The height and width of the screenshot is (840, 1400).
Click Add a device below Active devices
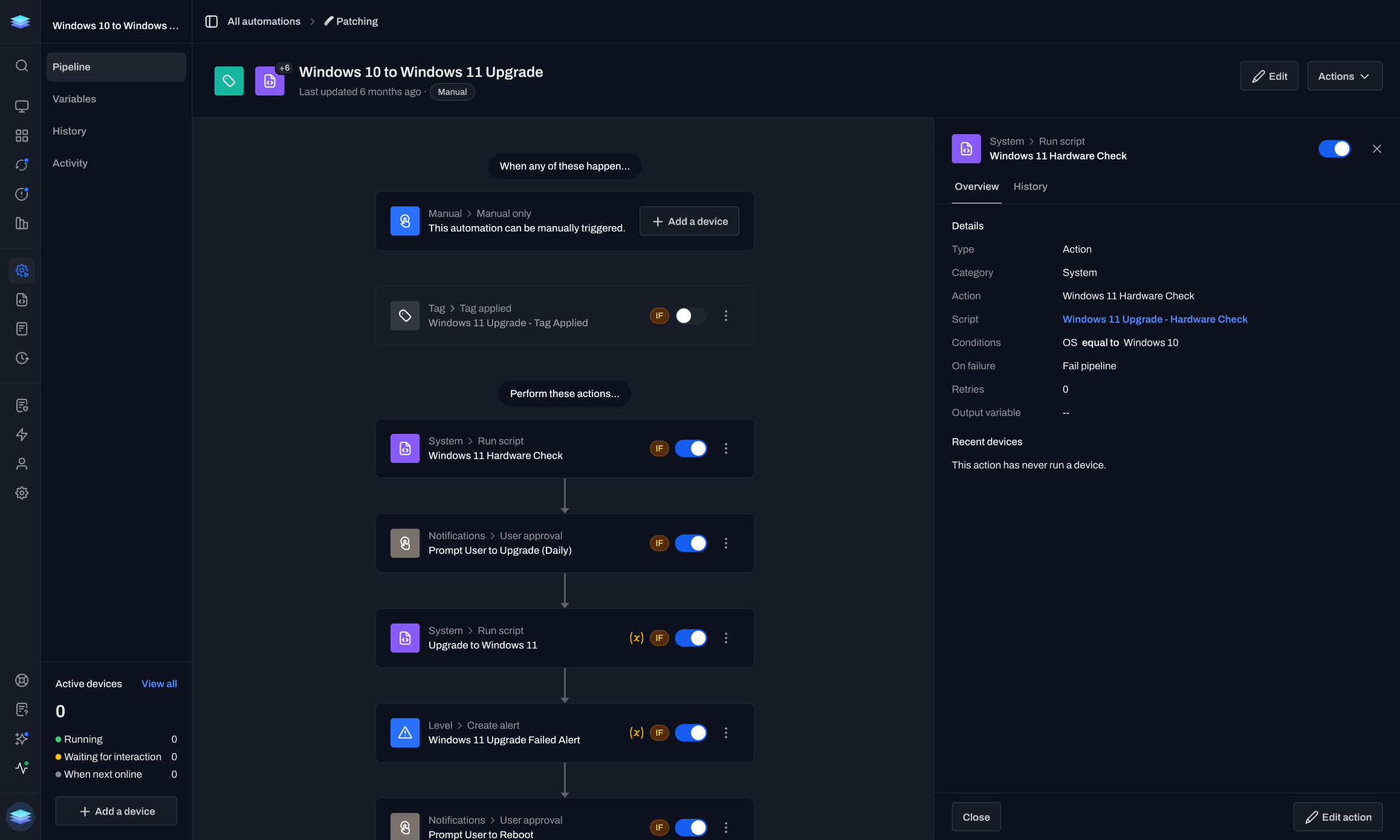click(116, 811)
